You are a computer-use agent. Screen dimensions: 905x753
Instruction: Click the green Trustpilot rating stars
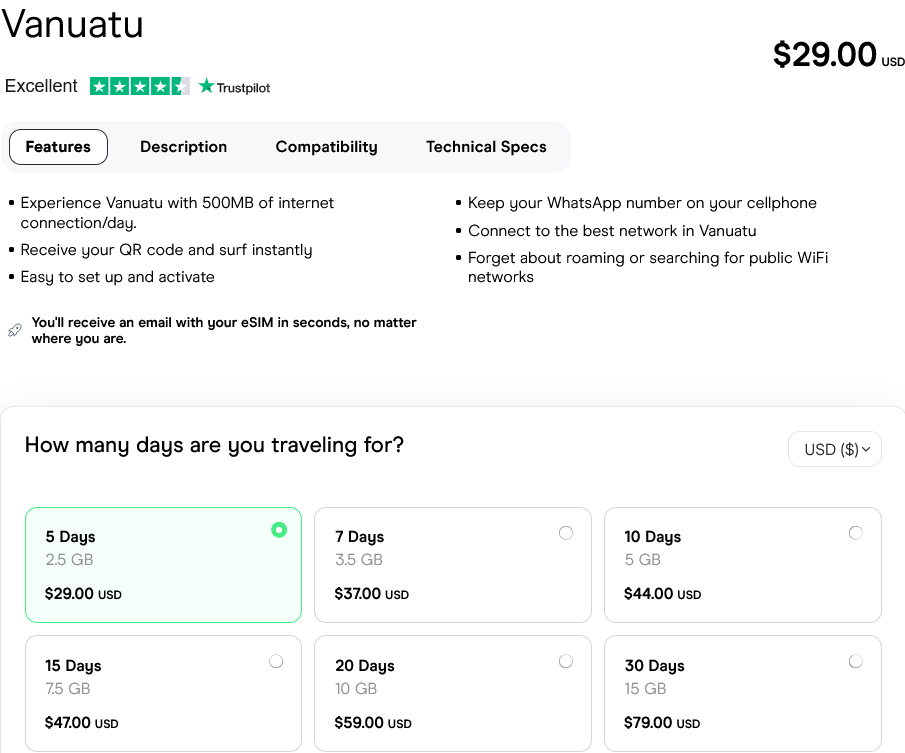(139, 86)
